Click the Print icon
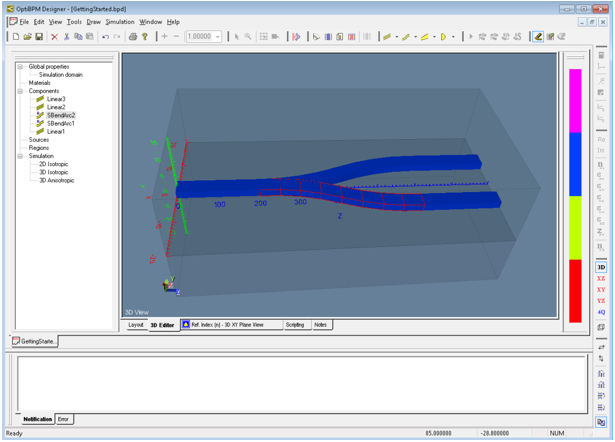615x442 pixels. 133,37
